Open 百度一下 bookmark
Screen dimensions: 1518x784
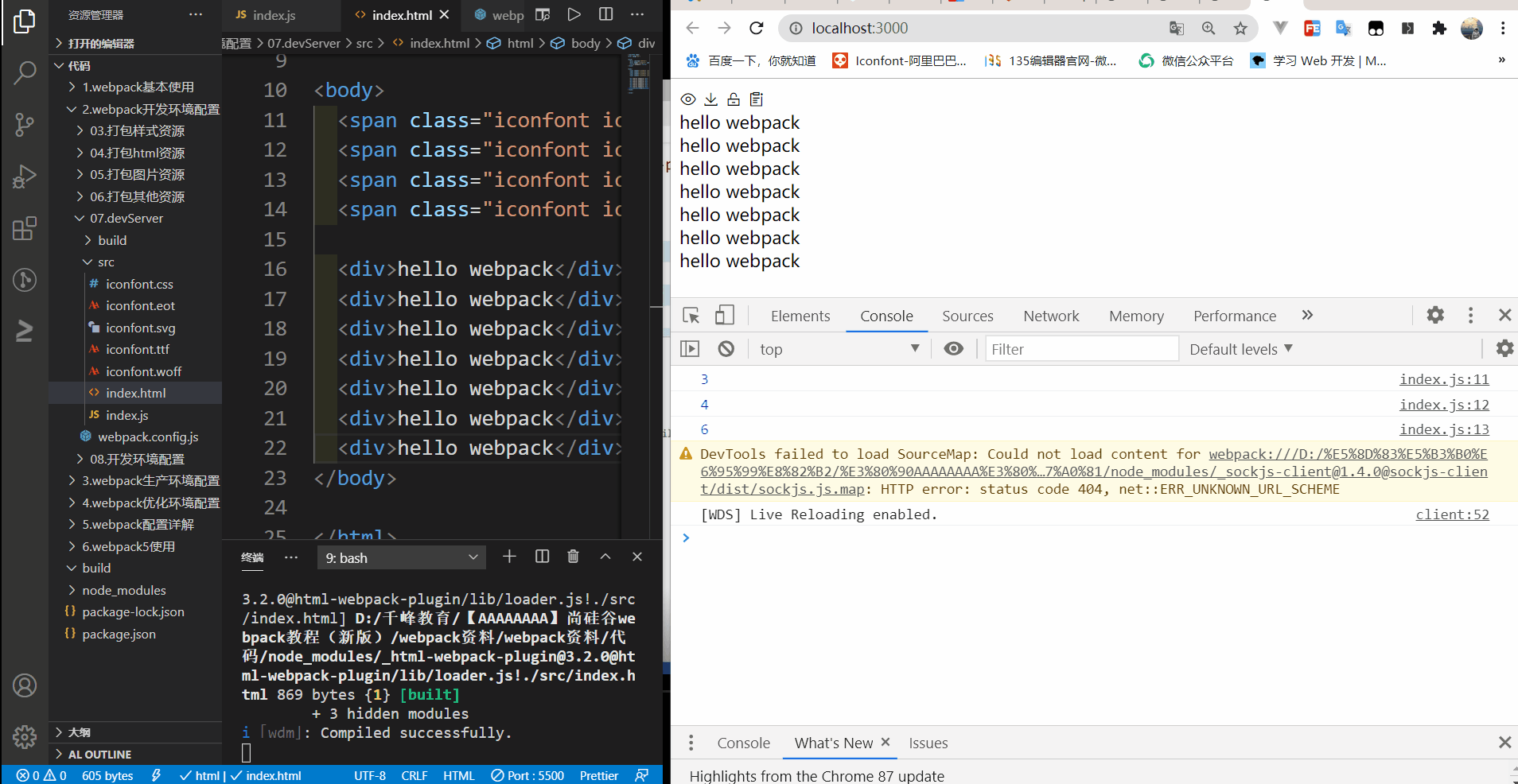coord(751,60)
